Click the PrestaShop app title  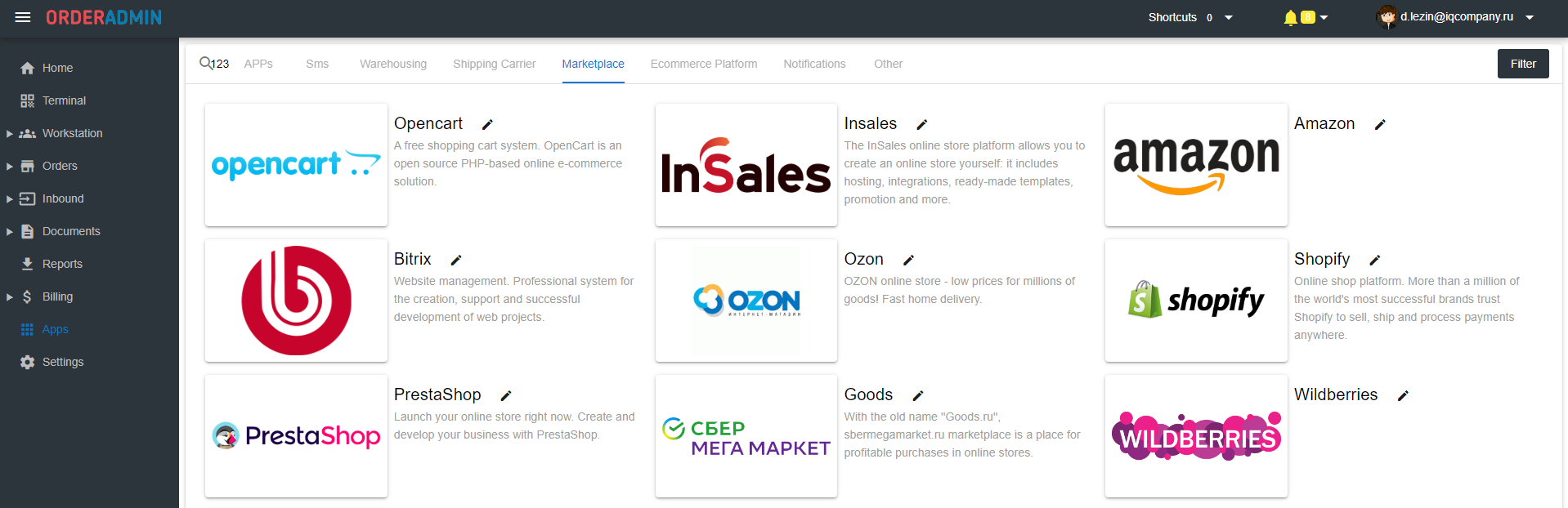[x=437, y=394]
